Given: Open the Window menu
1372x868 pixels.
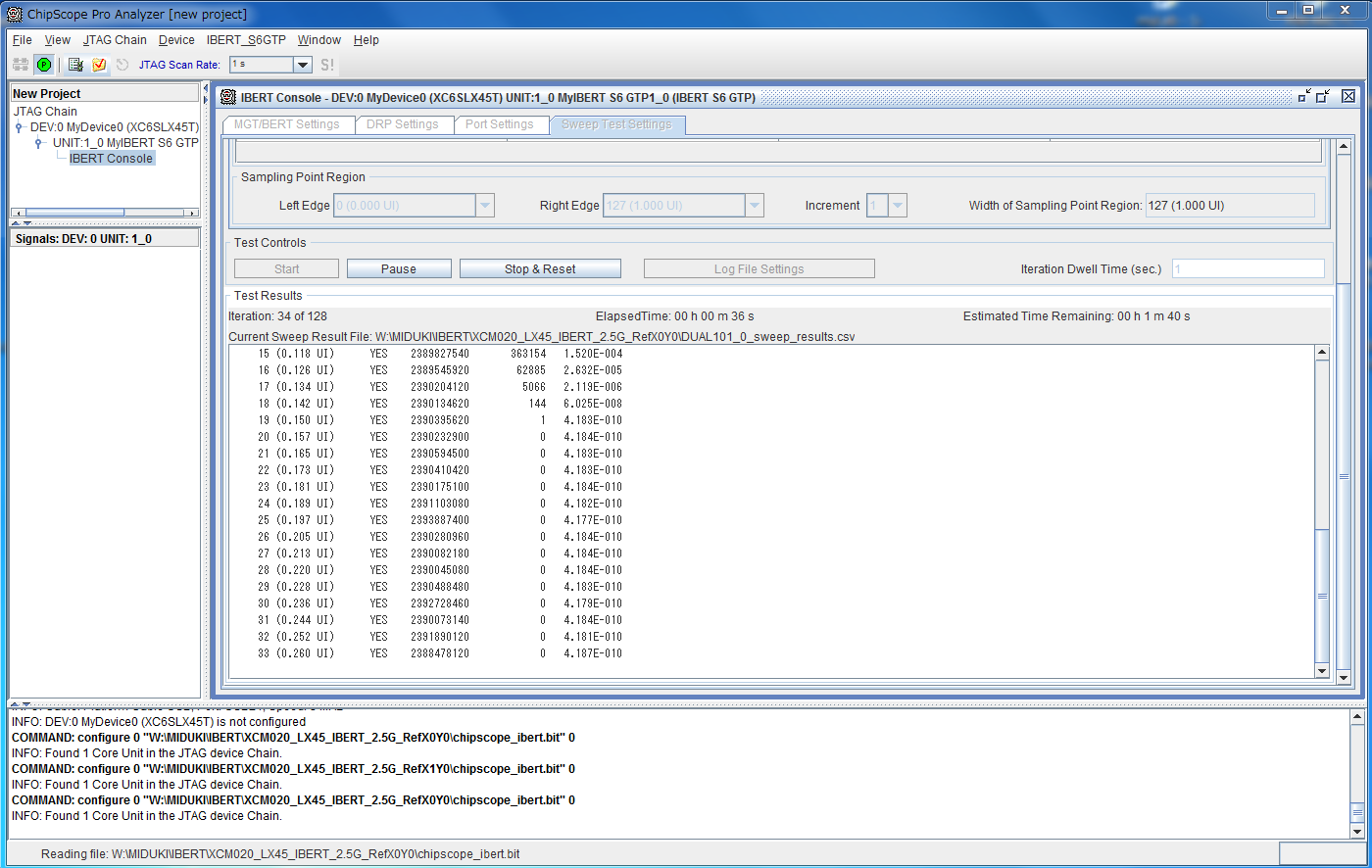Looking at the screenshot, I should point(319,40).
